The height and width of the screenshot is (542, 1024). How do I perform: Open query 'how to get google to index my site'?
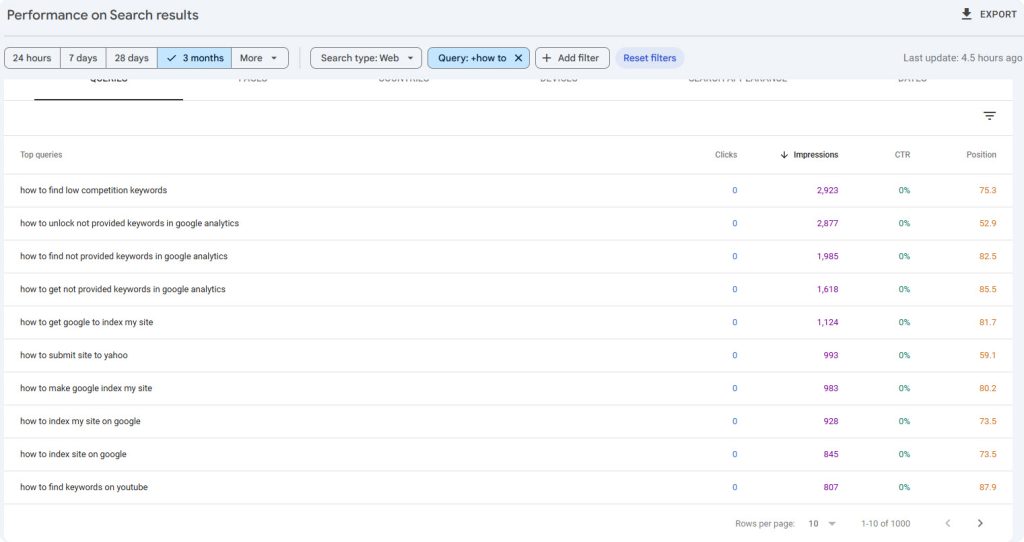[x=86, y=322]
